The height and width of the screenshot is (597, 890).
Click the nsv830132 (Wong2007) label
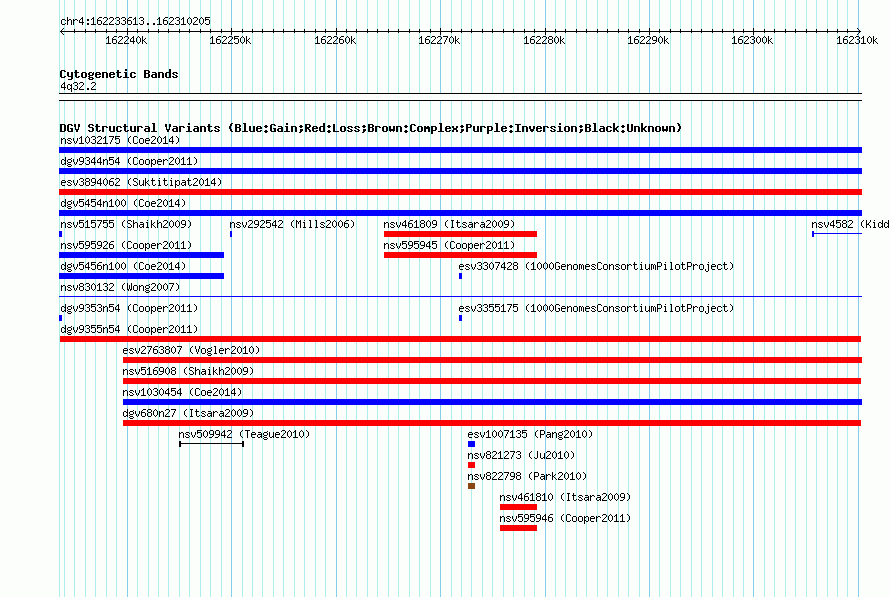(x=120, y=287)
